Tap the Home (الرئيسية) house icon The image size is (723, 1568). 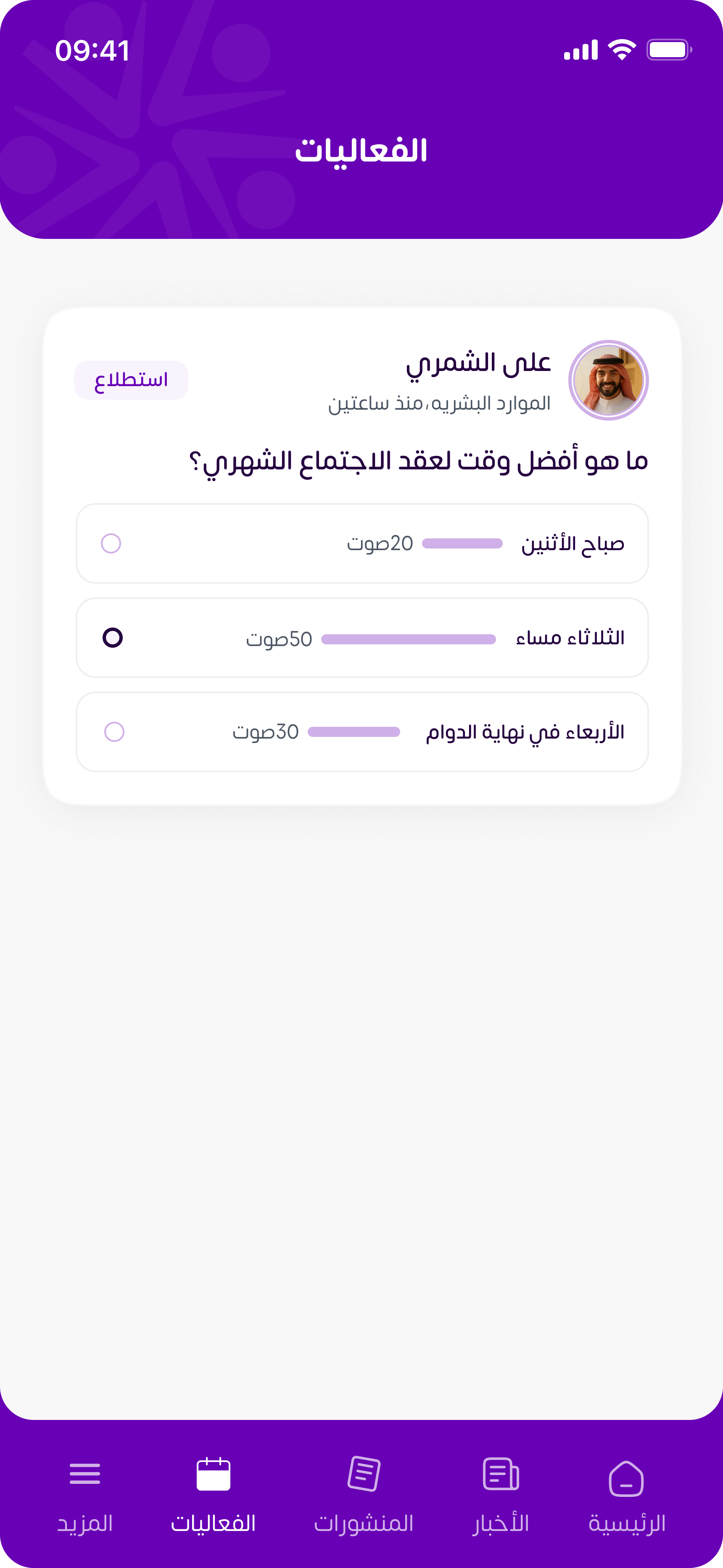click(626, 1478)
